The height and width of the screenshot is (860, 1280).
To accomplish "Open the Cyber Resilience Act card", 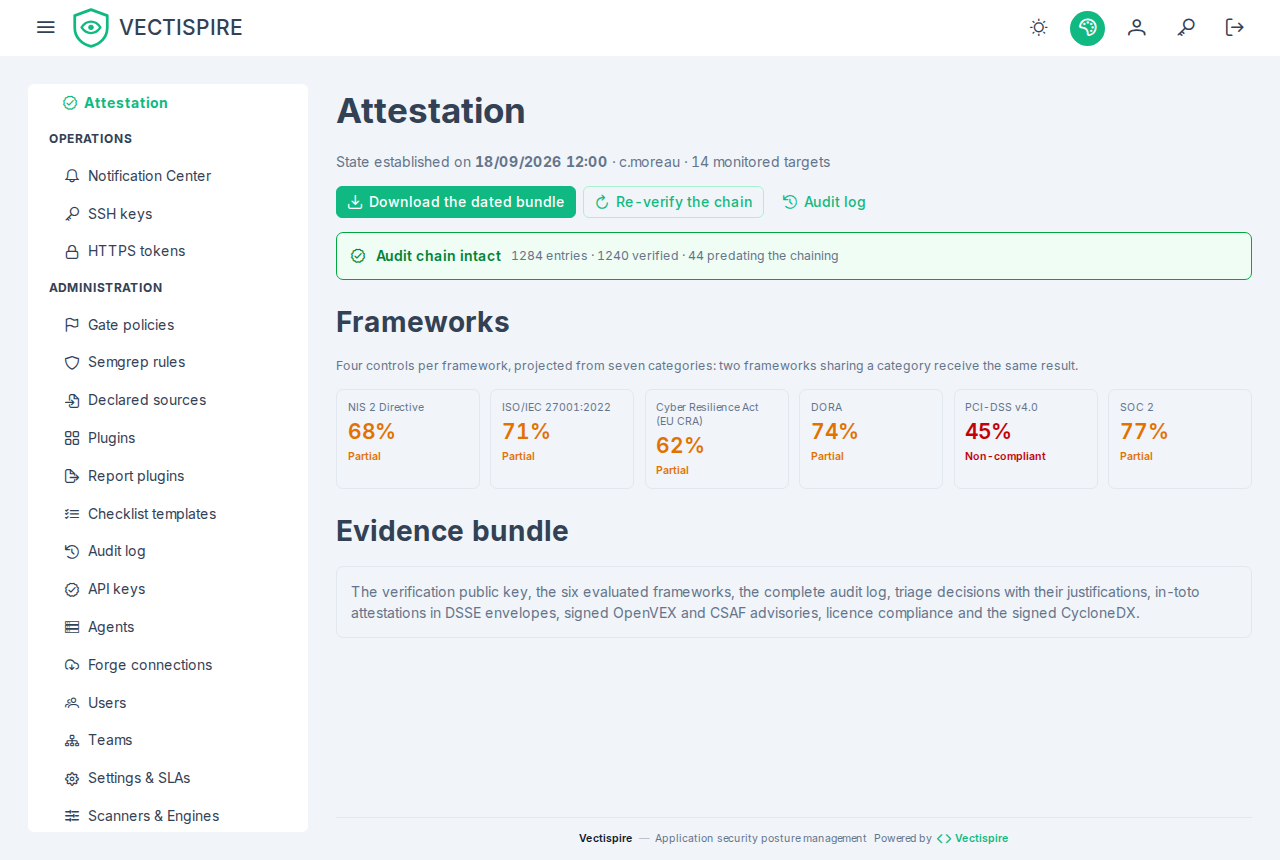I will click(717, 439).
